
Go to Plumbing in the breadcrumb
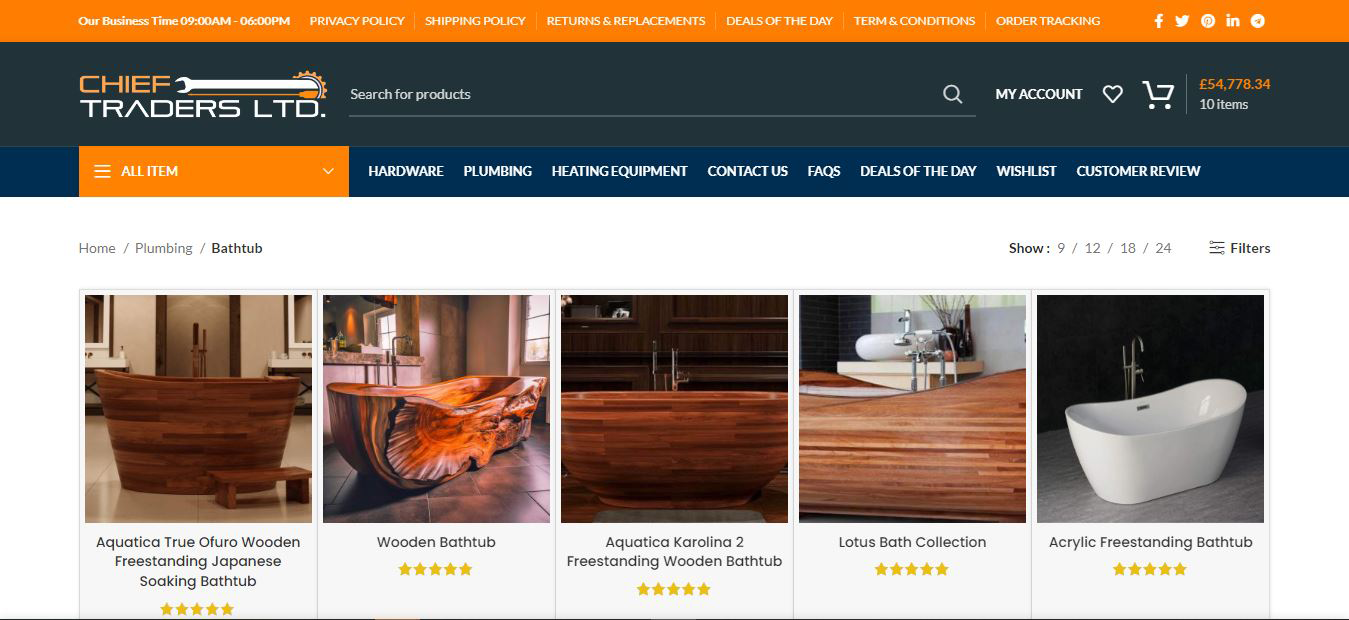[163, 248]
